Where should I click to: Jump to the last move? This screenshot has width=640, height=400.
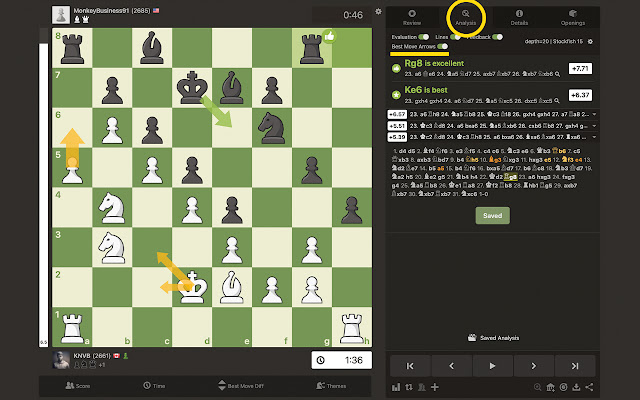(x=575, y=366)
